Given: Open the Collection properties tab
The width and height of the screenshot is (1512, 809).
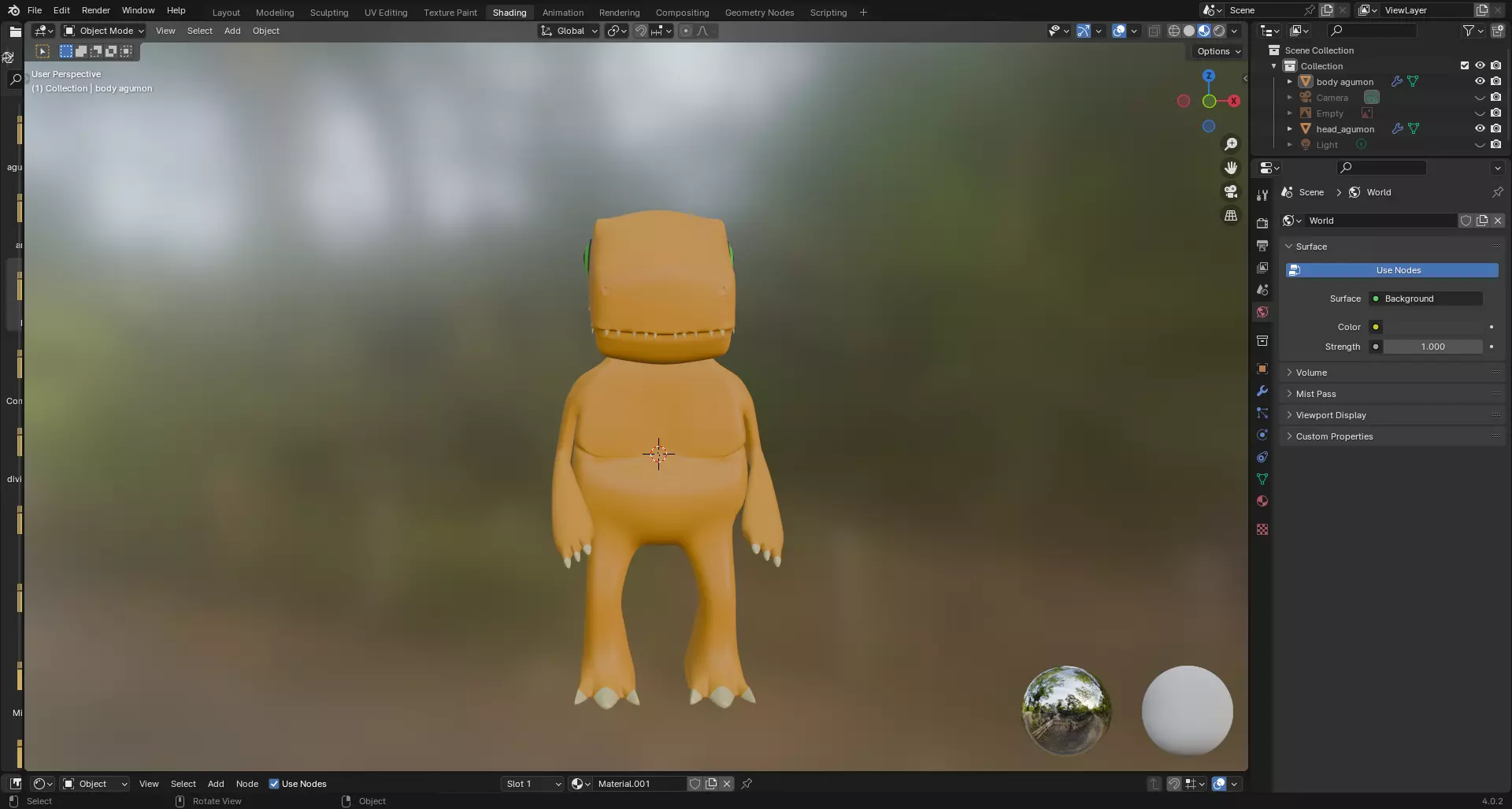Looking at the screenshot, I should 1262,340.
